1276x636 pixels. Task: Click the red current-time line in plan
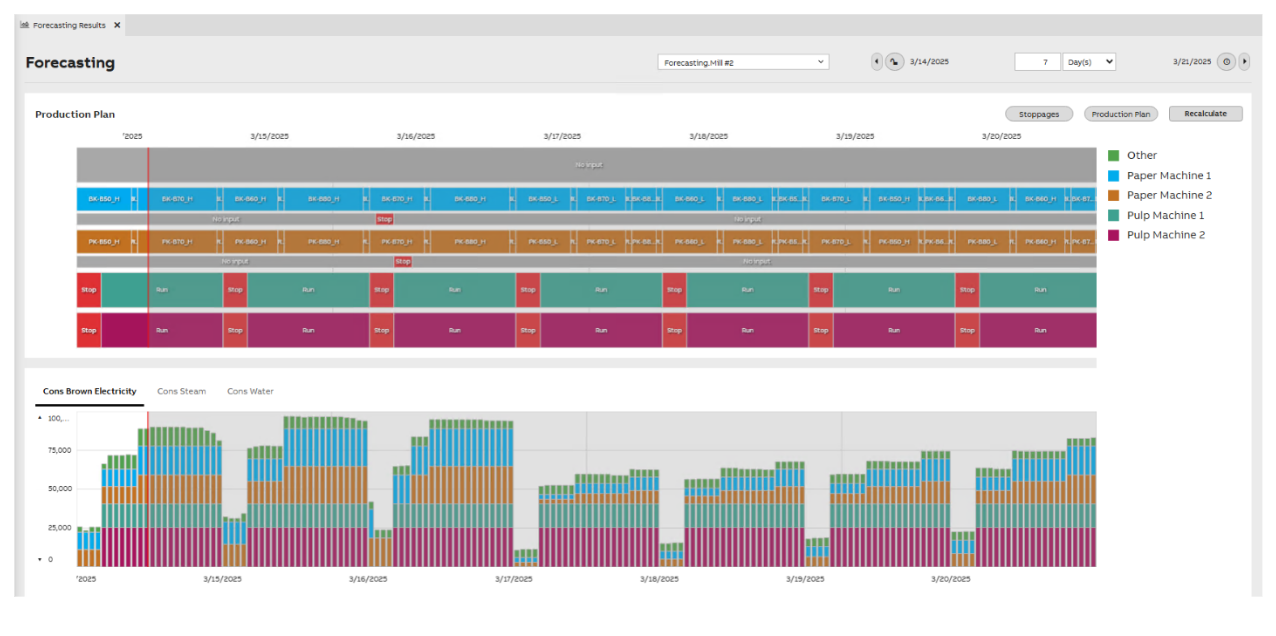click(148, 248)
